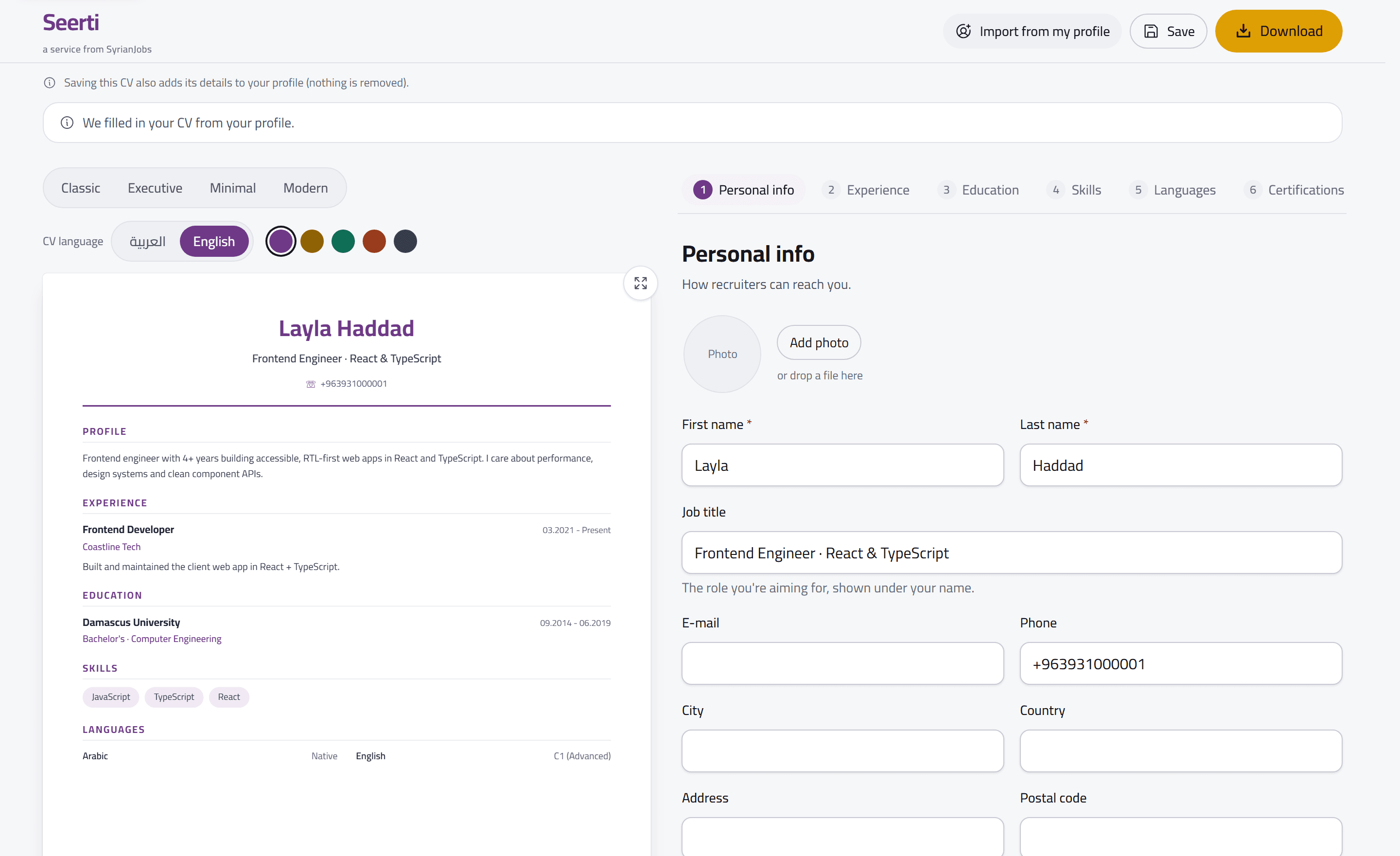This screenshot has height=856, width=1400.
Task: Go to the Skills step
Action: [1074, 190]
